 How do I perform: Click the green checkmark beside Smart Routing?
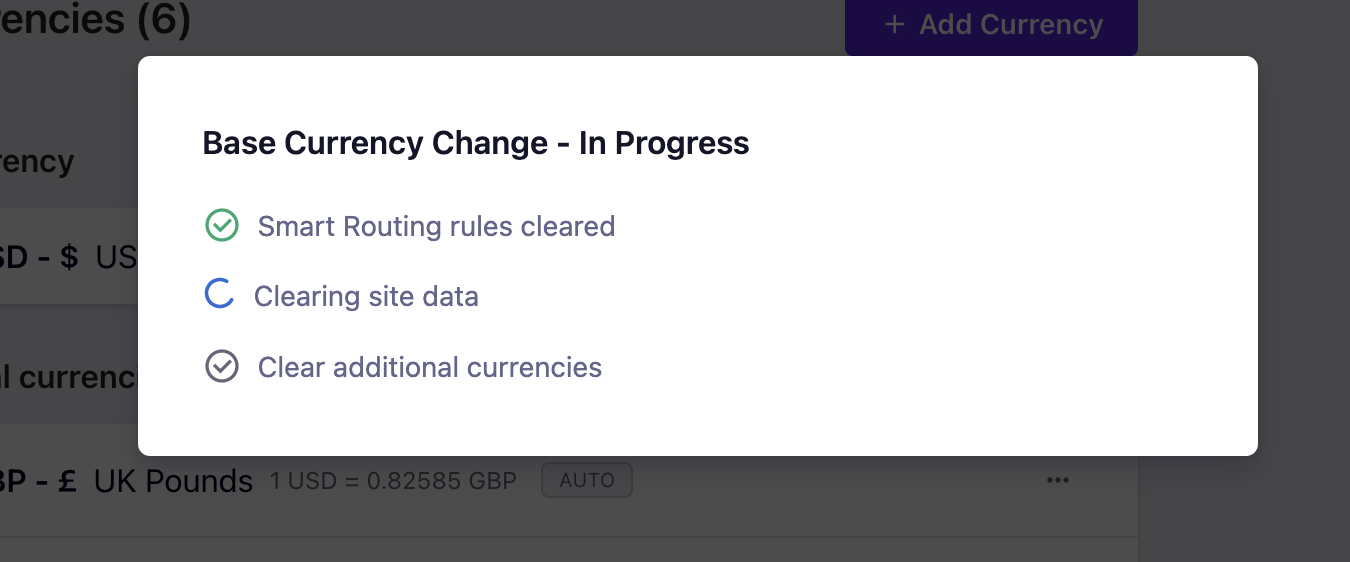[x=222, y=226]
